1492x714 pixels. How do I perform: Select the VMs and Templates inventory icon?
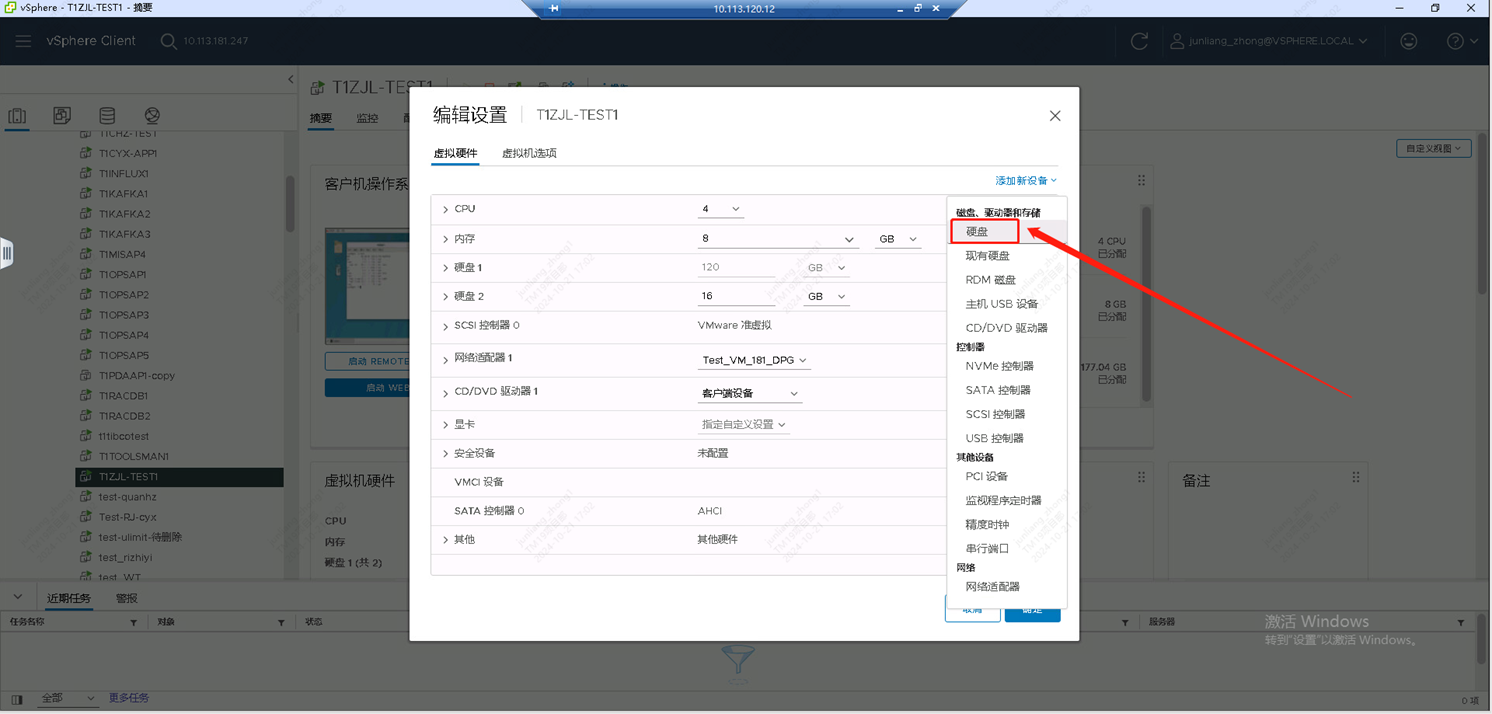click(x=62, y=116)
